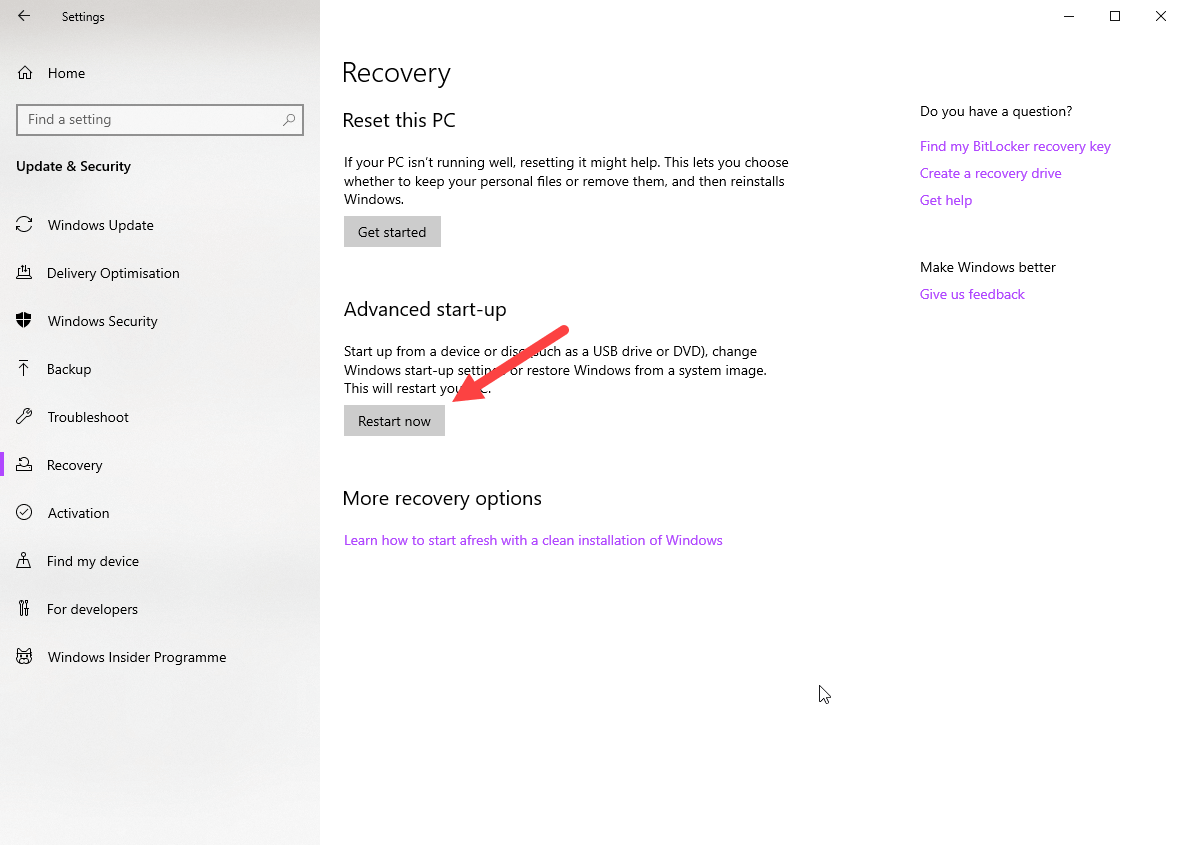Image resolution: width=1184 pixels, height=845 pixels.
Task: Select Delivery Optimisation in the sidebar
Action: pos(113,273)
